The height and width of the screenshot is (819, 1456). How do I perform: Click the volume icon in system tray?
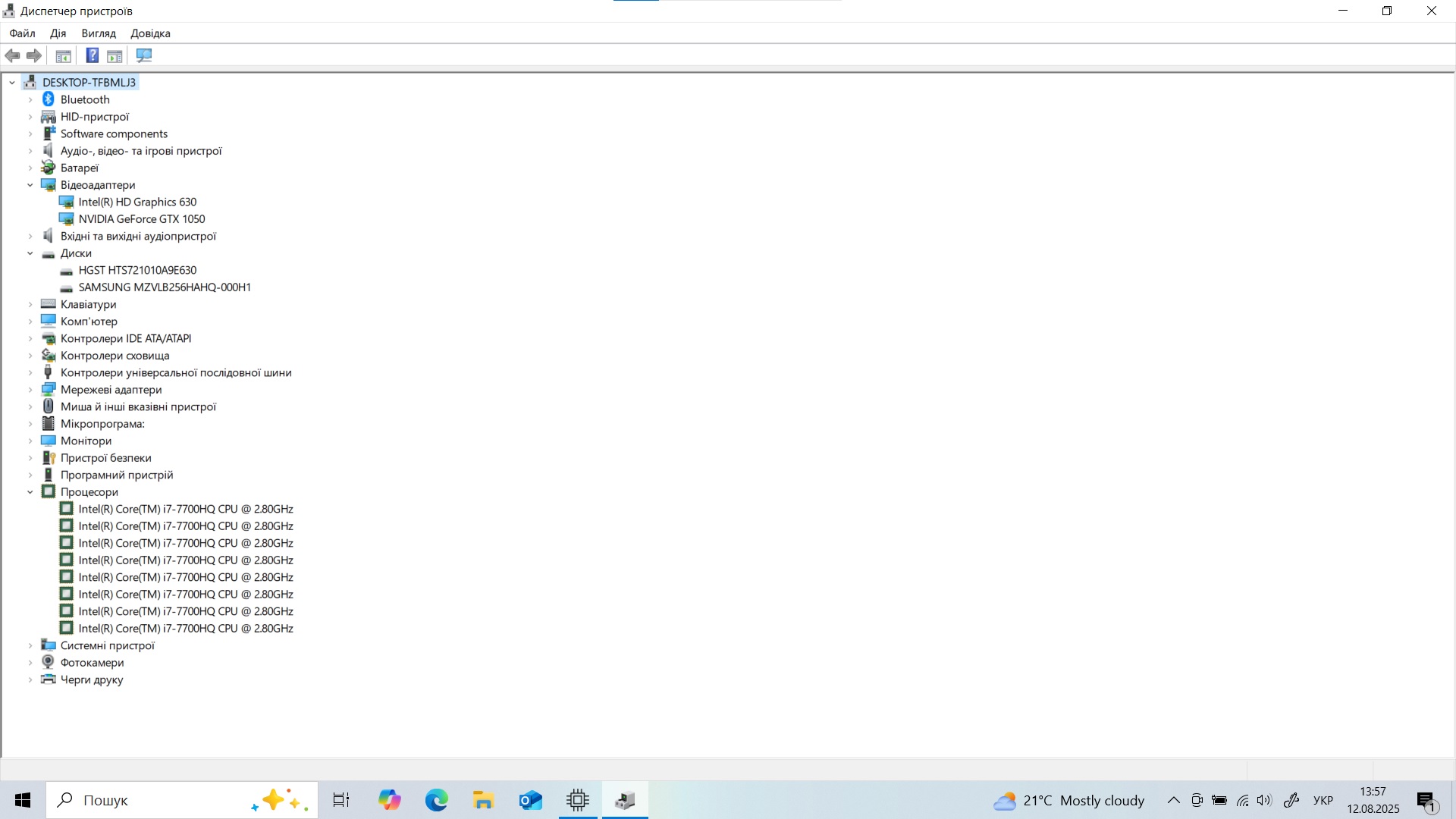tap(1263, 801)
